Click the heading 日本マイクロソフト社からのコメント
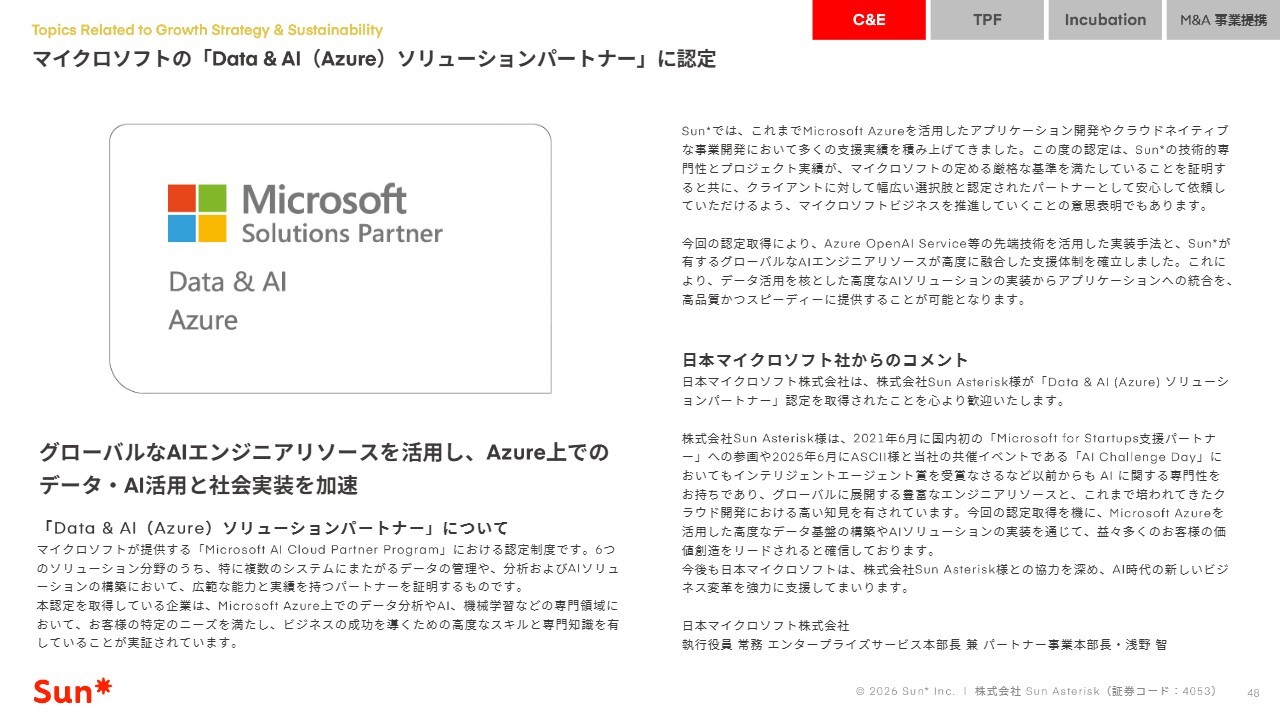Screen dimensions: 1280x719 [825, 360]
